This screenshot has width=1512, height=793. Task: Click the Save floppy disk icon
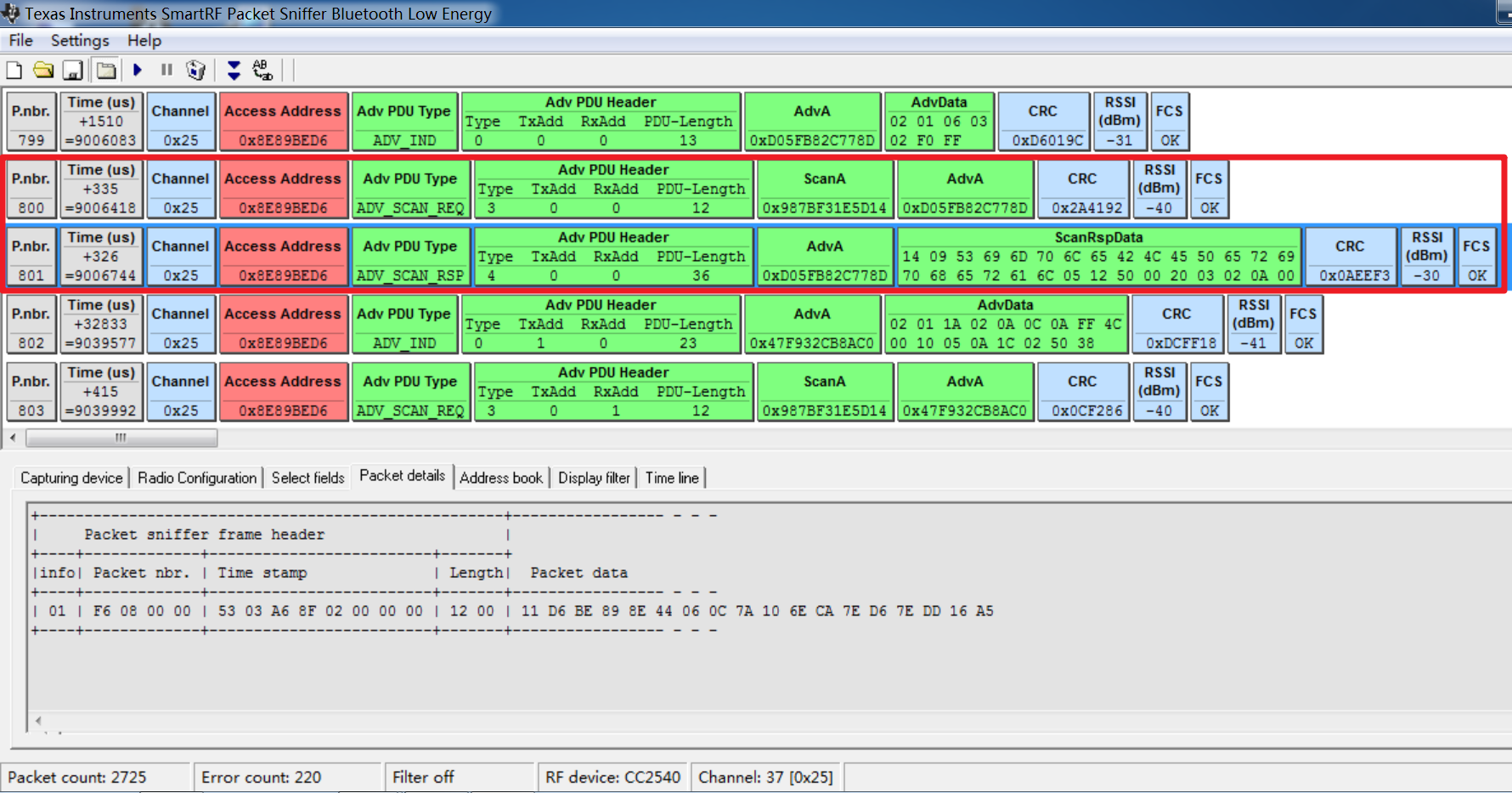click(x=73, y=71)
